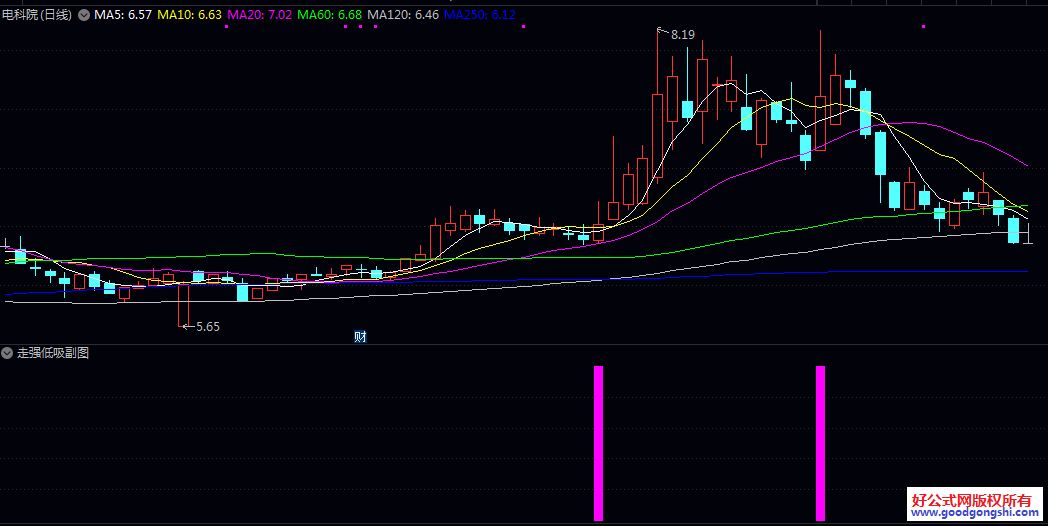The width and height of the screenshot is (1048, 526).
Task: Click the 走强低吸副图 sub-chart title
Action: (53, 353)
